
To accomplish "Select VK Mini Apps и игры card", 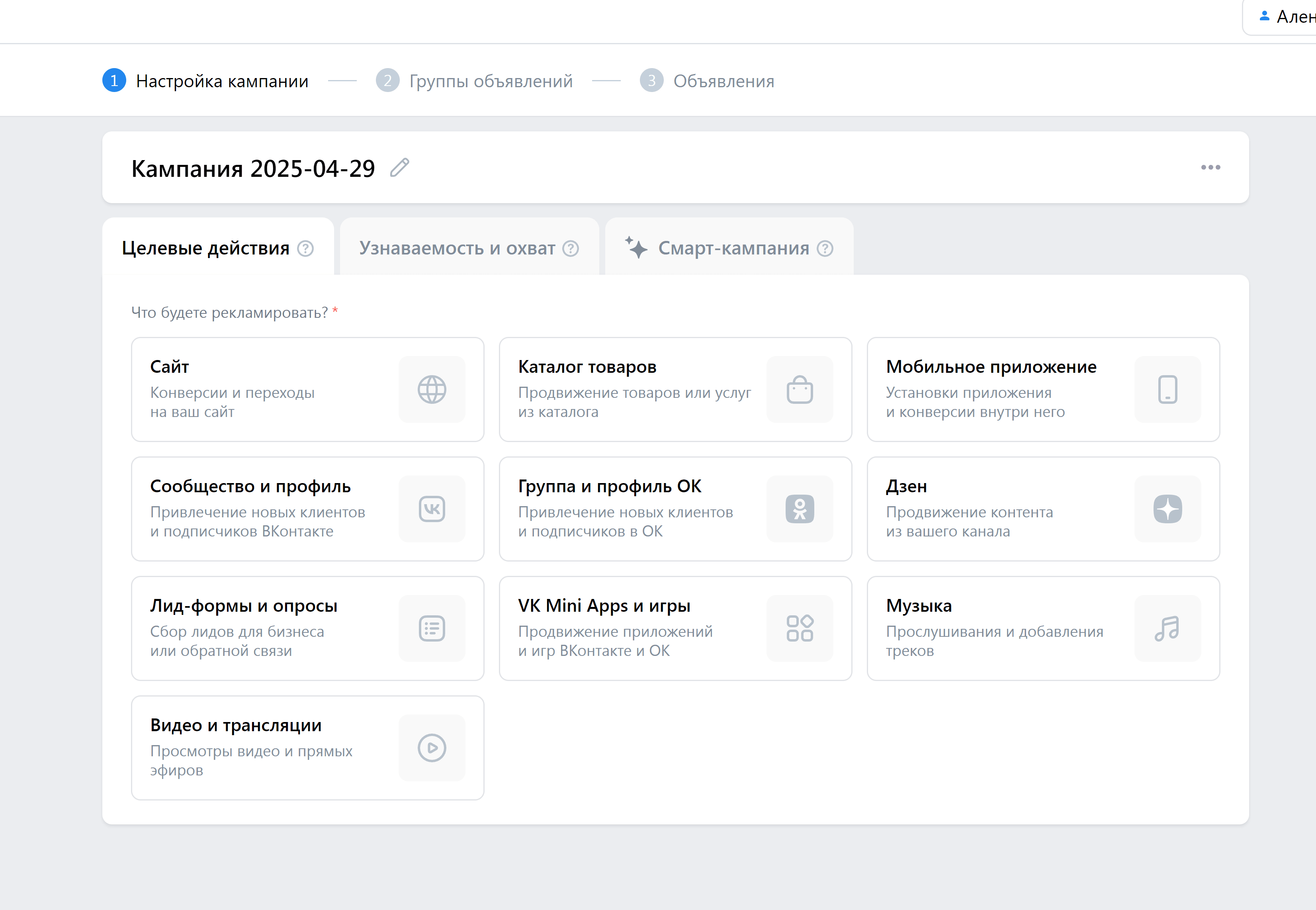I will tap(675, 628).
